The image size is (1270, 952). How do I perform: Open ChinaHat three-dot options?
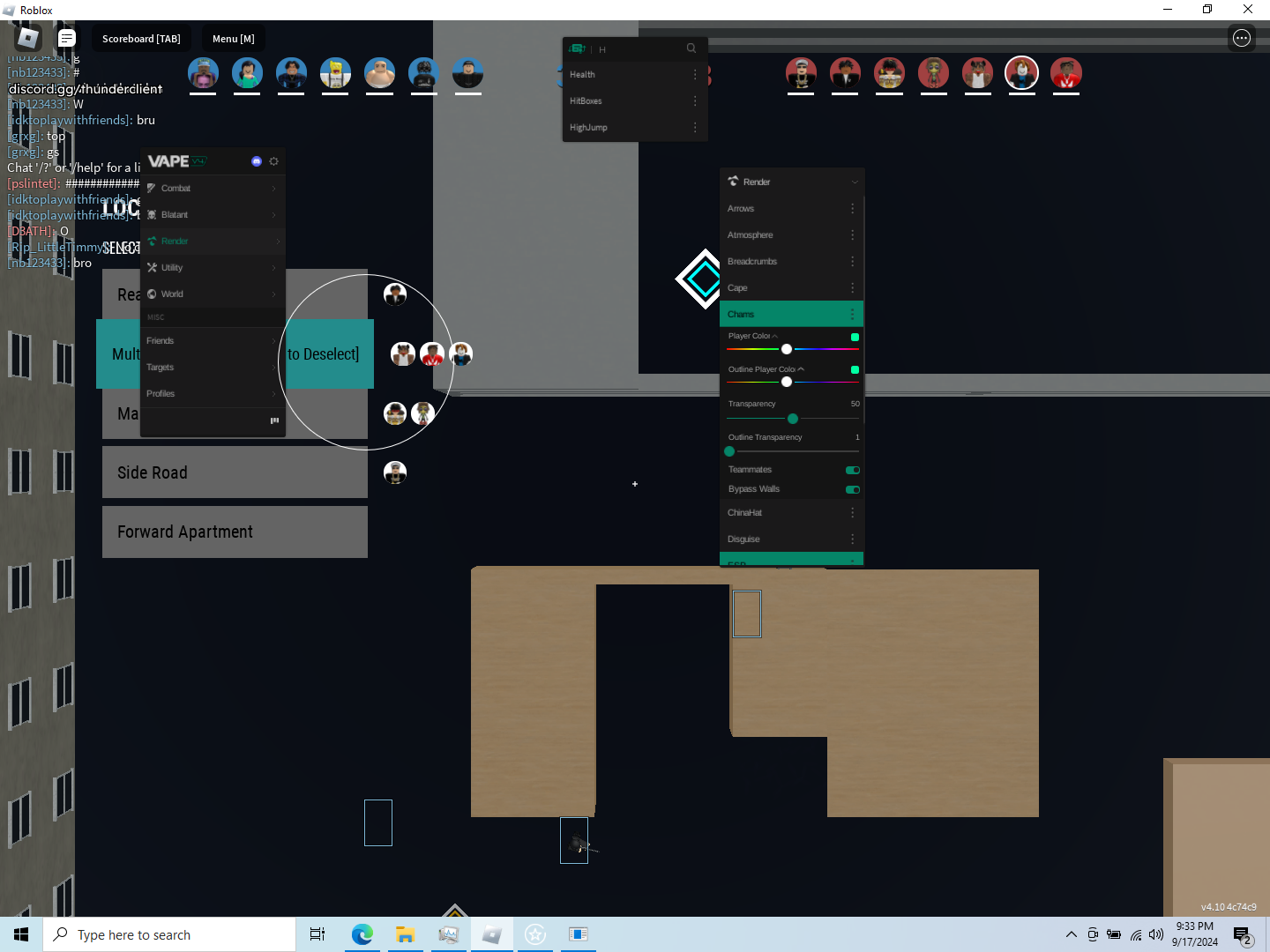[x=852, y=512]
